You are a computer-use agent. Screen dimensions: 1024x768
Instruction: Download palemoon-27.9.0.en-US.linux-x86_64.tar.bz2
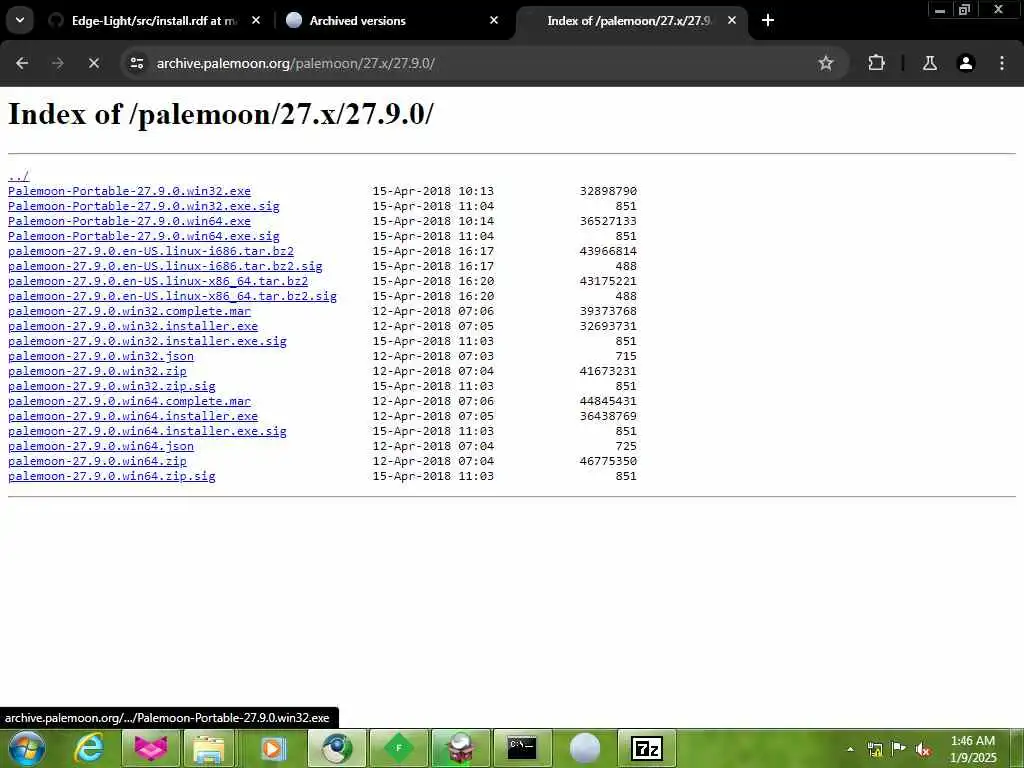pos(158,281)
